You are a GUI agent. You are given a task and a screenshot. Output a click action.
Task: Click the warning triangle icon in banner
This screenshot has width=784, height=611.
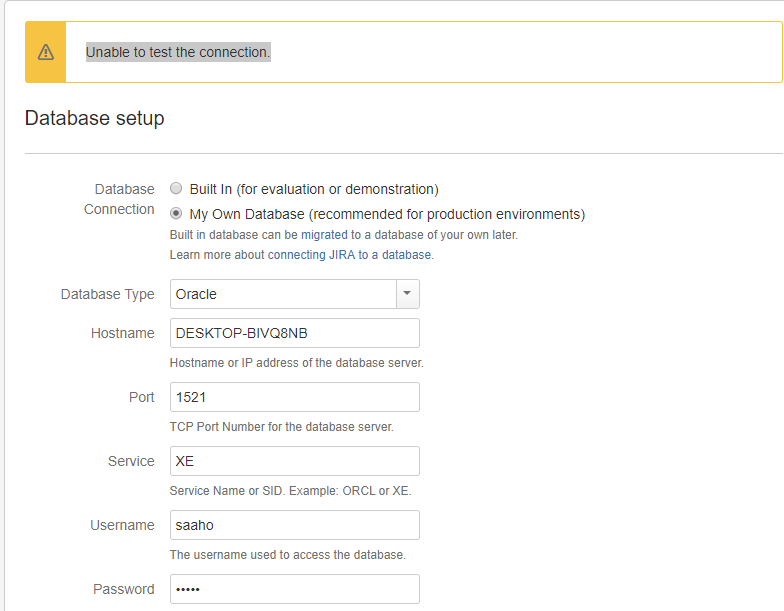click(46, 52)
